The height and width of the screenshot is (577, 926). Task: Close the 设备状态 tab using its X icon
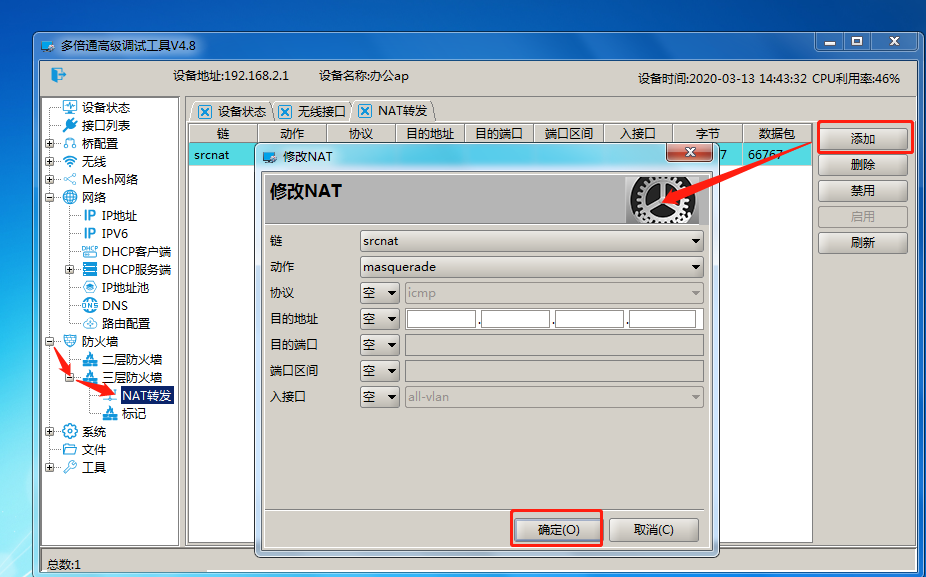click(205, 111)
